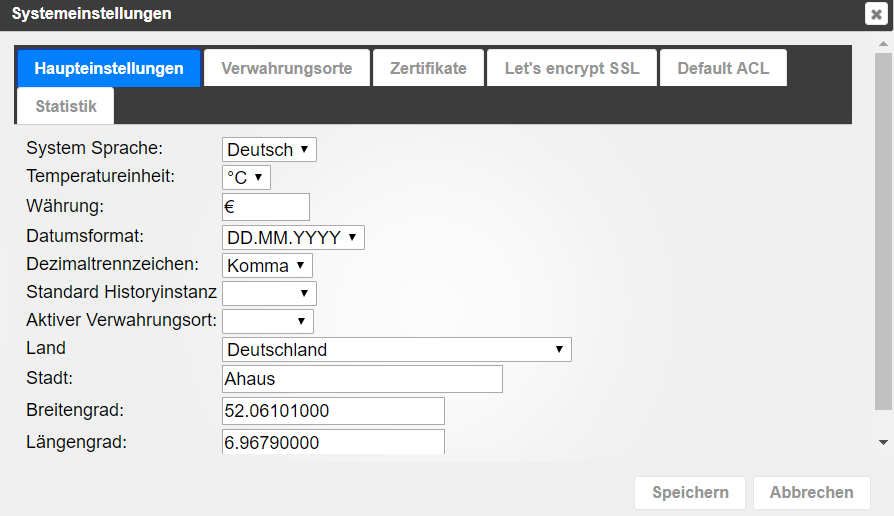Click into the Währung input field
The width and height of the screenshot is (894, 516).
[x=266, y=207]
